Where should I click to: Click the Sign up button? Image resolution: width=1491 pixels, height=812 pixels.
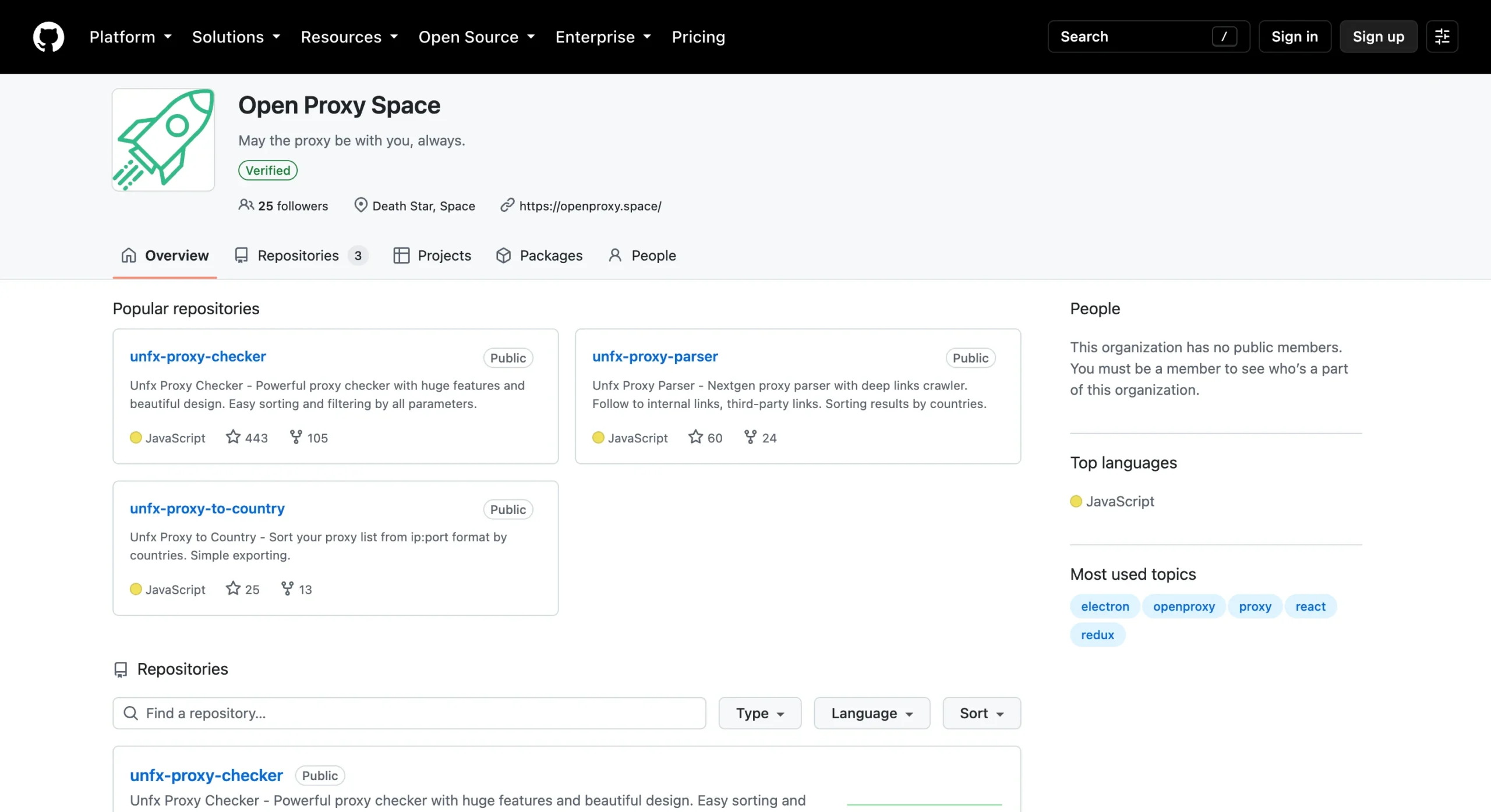[1379, 37]
